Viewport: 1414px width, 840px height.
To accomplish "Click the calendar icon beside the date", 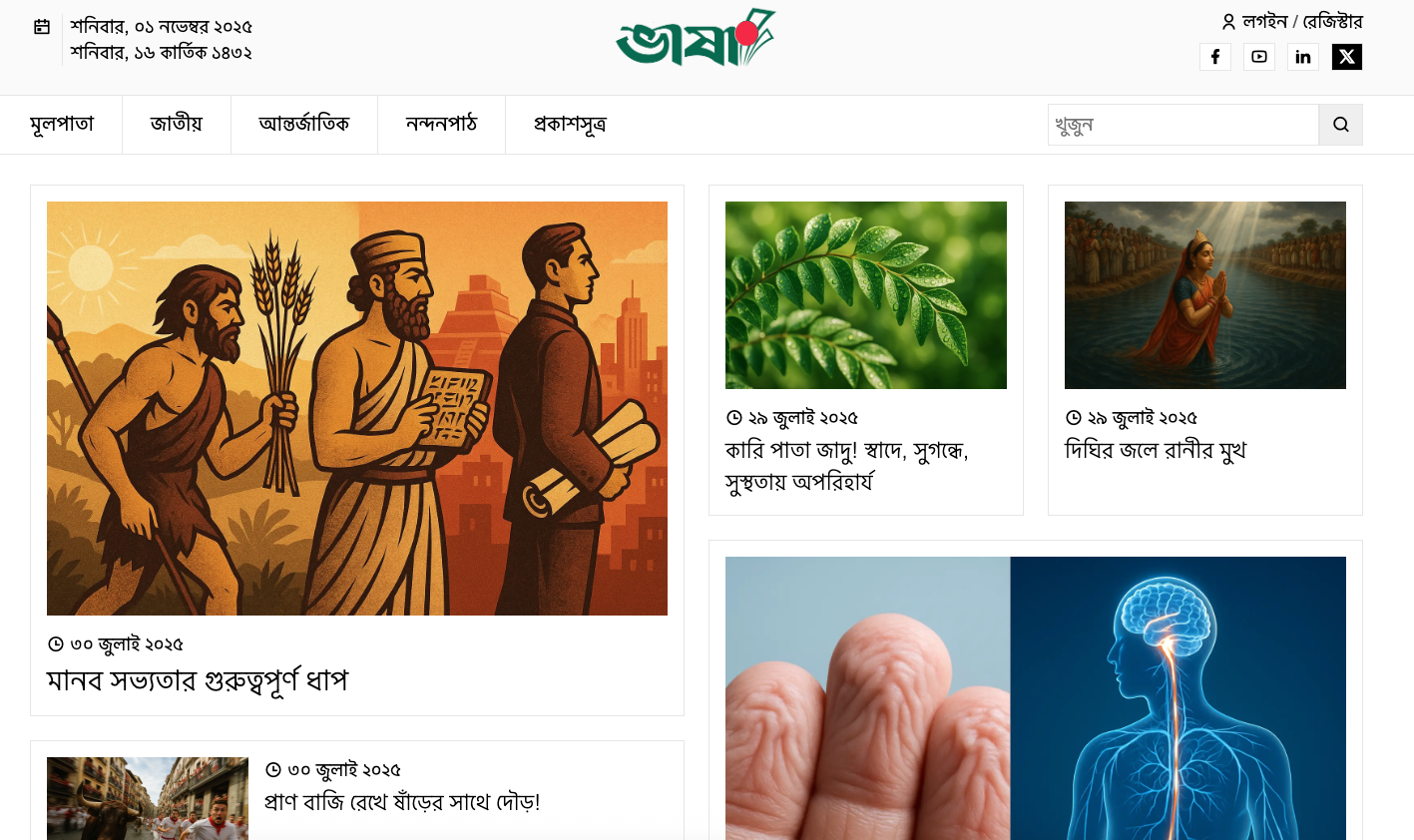I will tap(42, 27).
